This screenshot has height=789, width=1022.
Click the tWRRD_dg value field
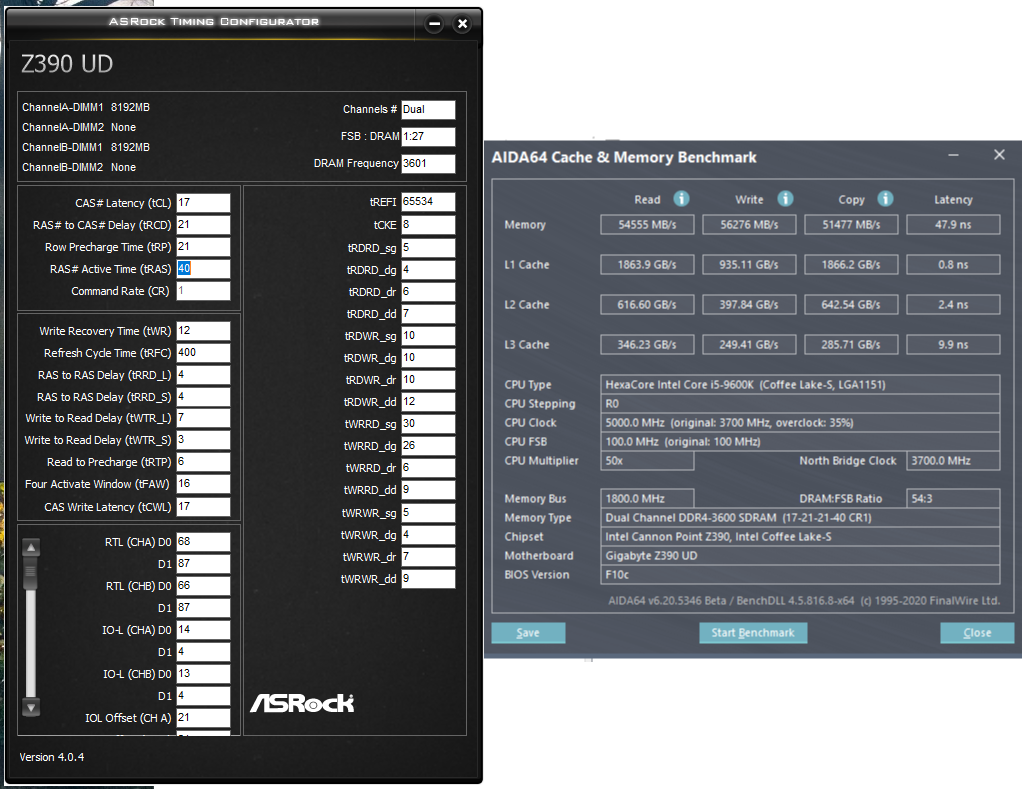tap(428, 446)
